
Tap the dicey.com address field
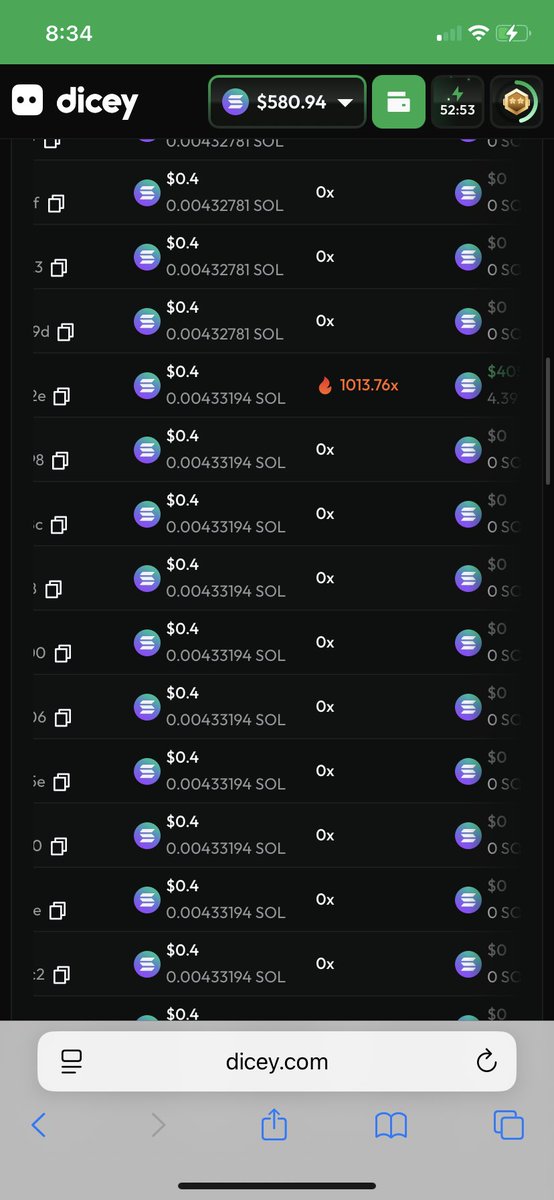click(277, 1062)
